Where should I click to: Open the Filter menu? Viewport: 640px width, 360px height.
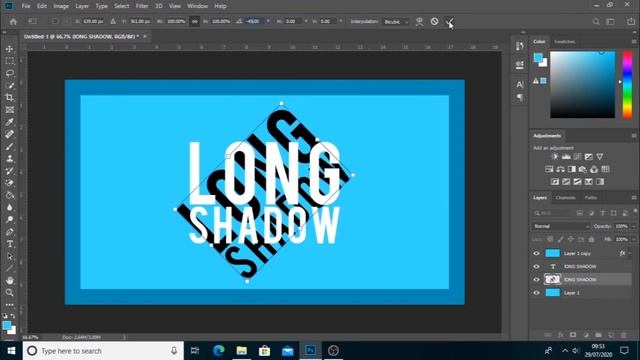(x=142, y=6)
